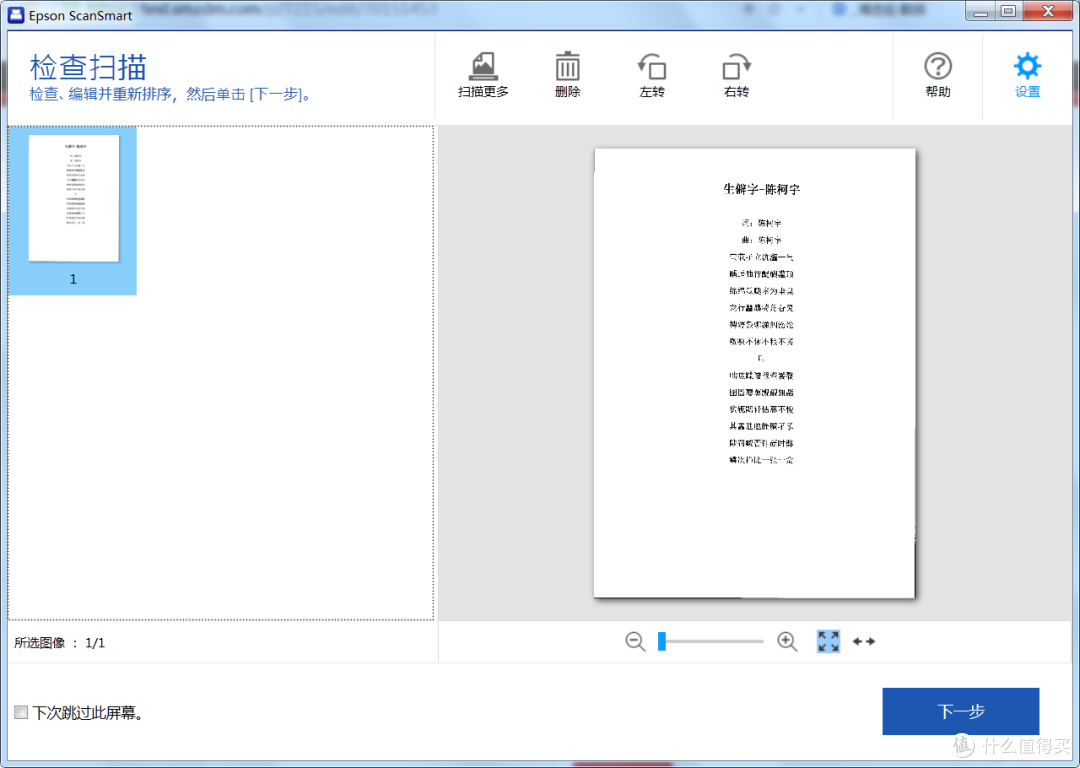
Task: Delete the selected page with 删除
Action: coord(568,74)
